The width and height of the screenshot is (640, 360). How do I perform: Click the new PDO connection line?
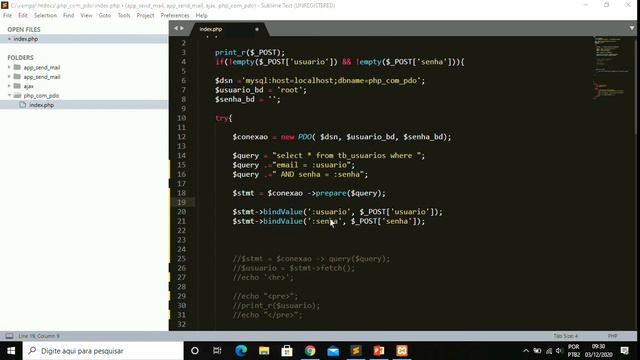[x=342, y=137]
